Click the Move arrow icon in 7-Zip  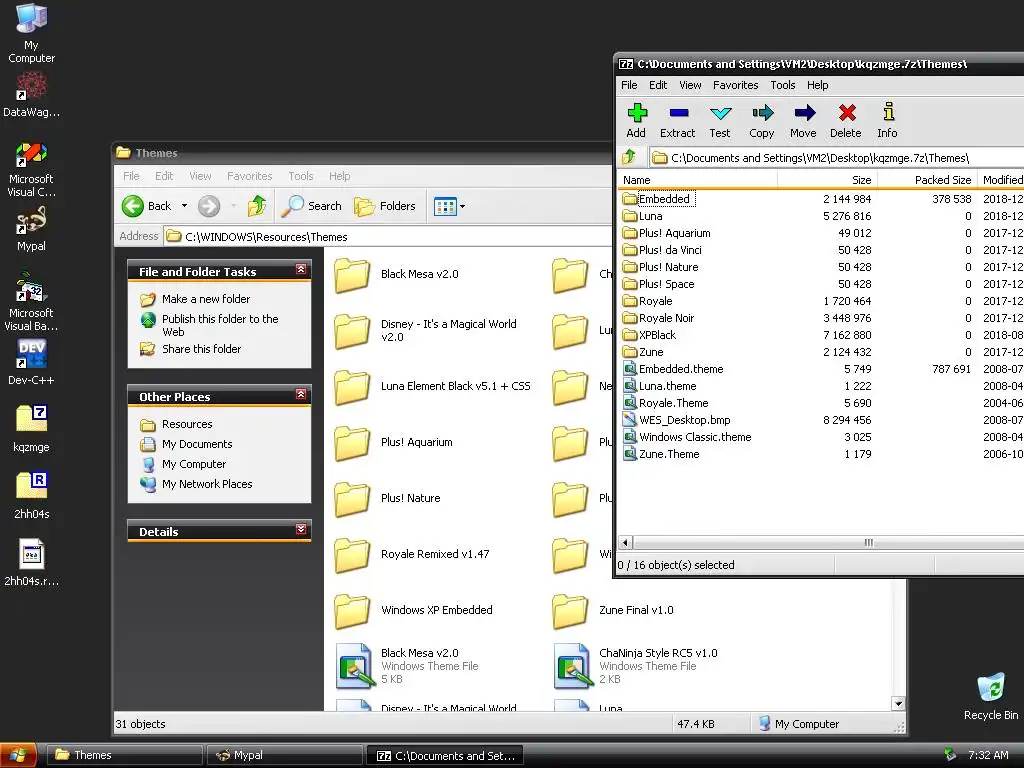click(803, 121)
